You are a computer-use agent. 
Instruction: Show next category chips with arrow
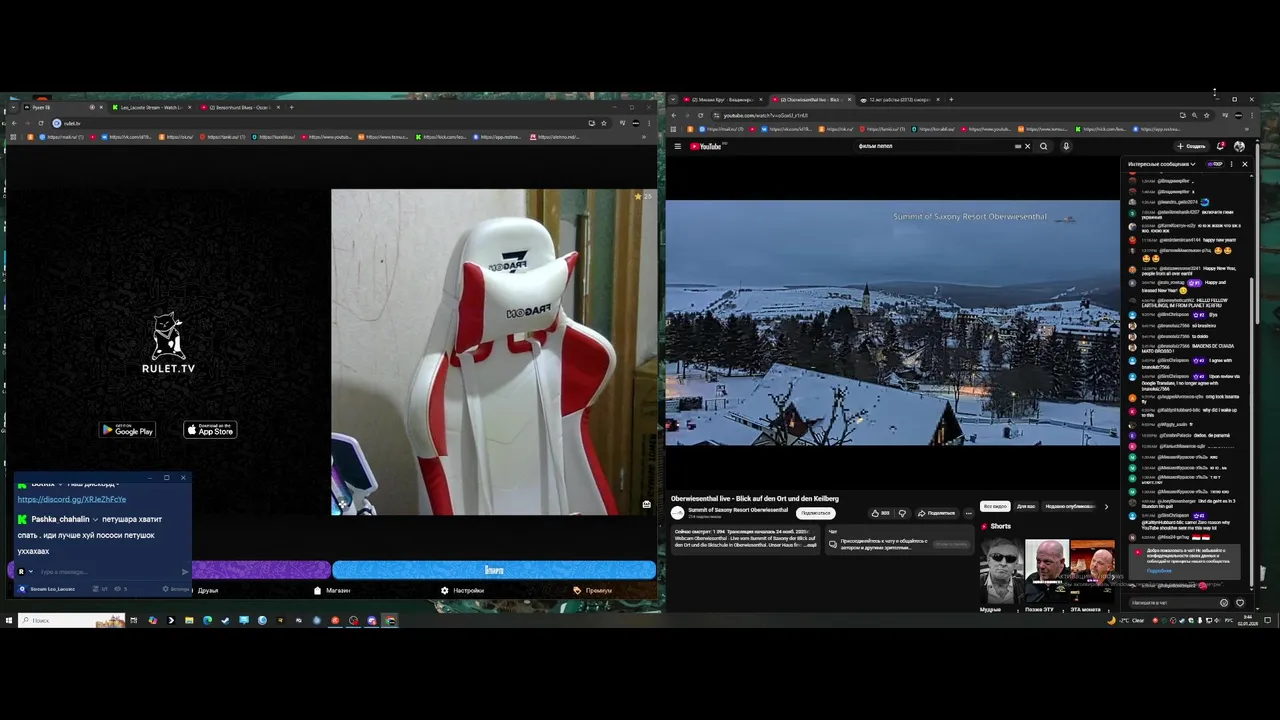pos(1105,506)
